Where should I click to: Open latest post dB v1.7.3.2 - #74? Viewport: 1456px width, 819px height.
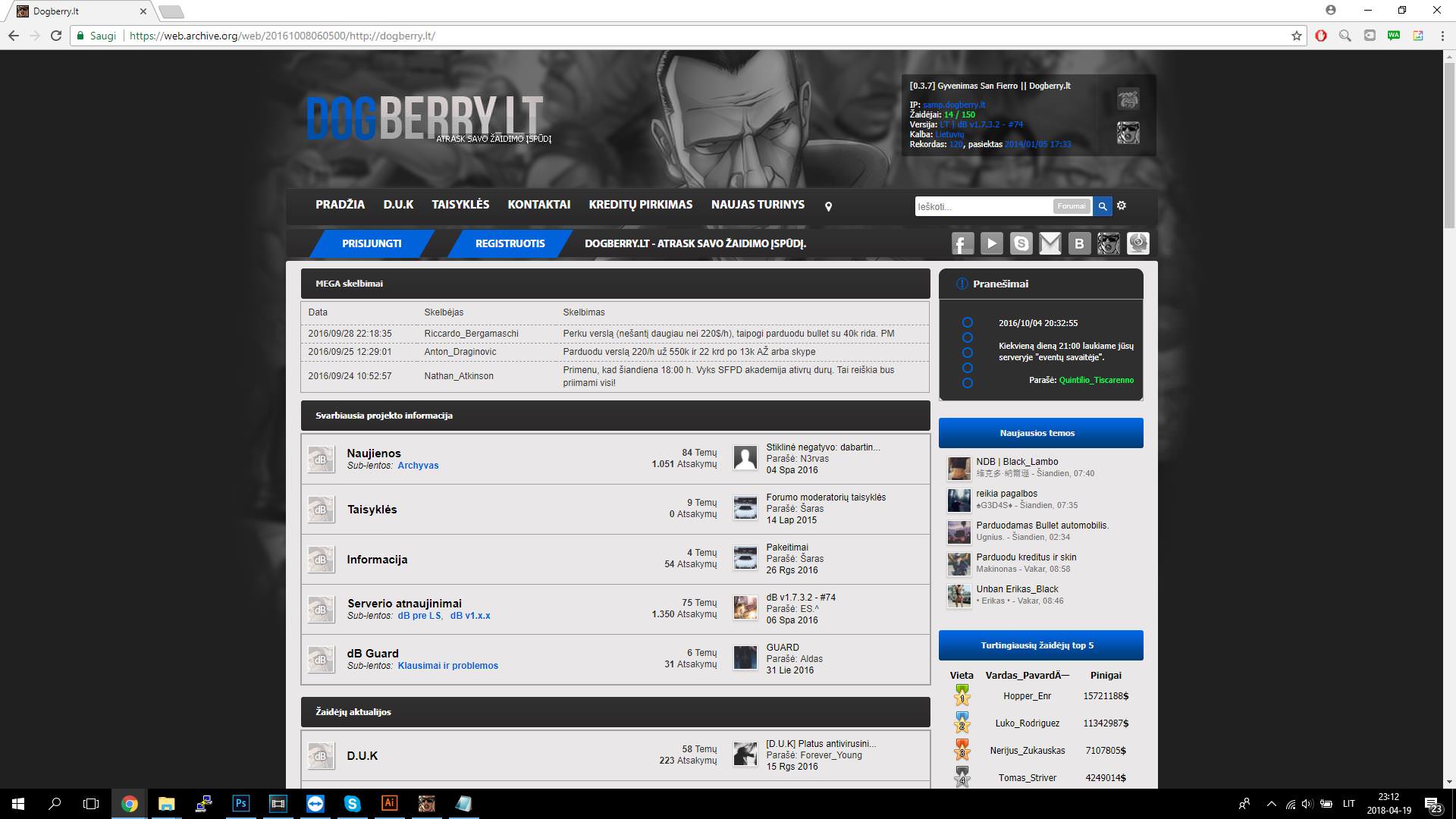801,598
